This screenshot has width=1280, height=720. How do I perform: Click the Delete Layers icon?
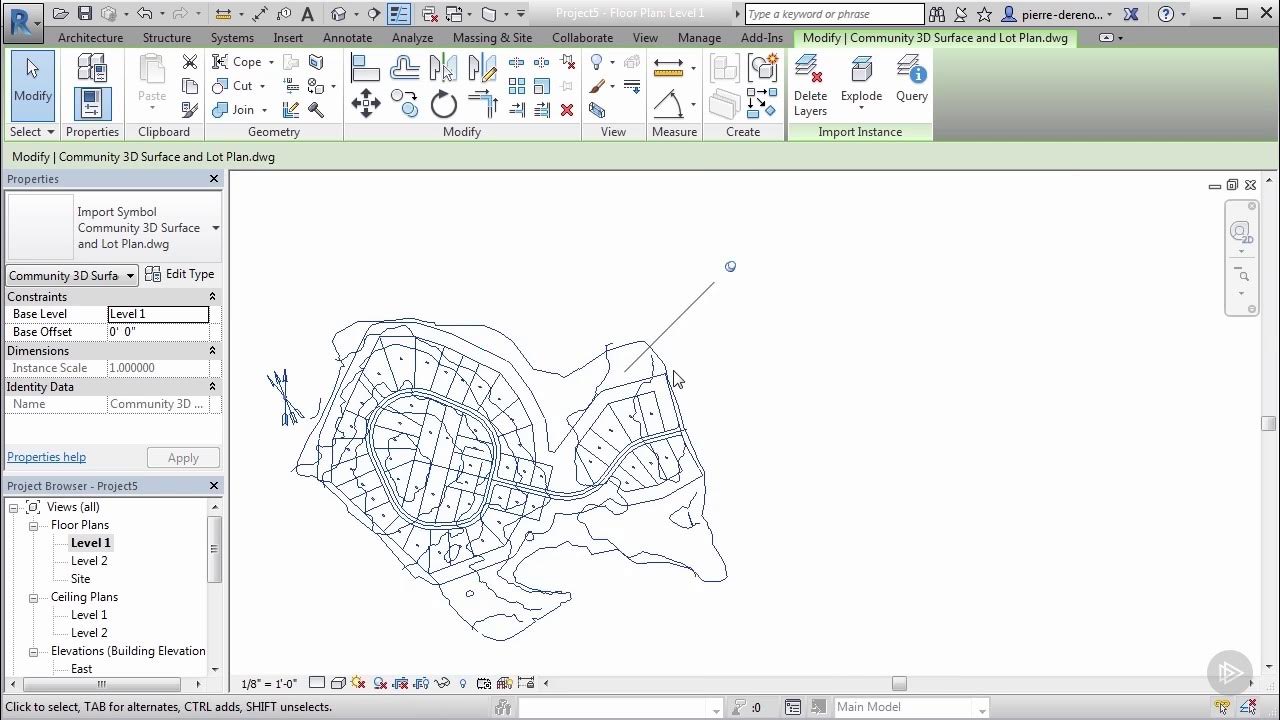[x=809, y=85]
